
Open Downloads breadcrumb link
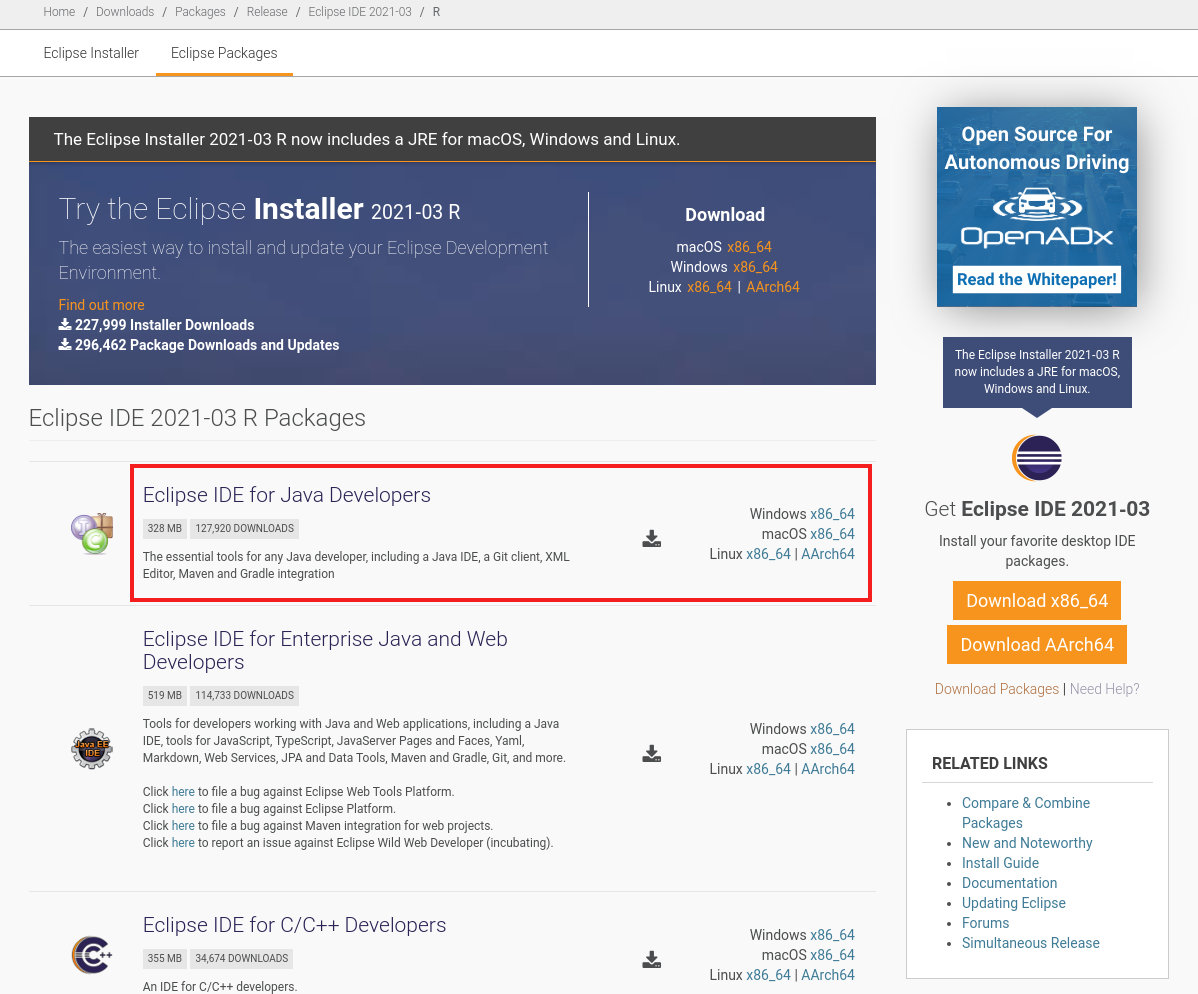(x=125, y=11)
